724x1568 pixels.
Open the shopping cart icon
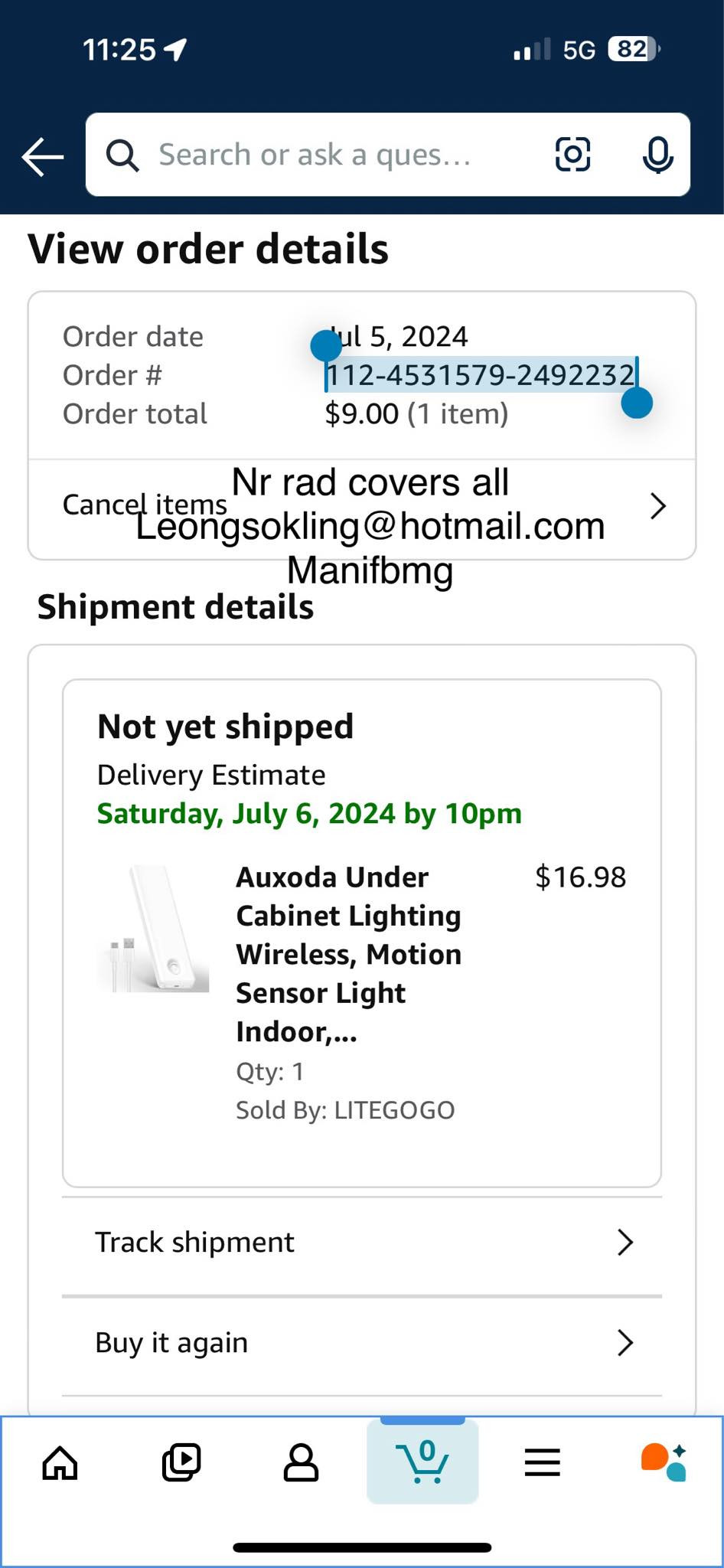[x=422, y=1462]
